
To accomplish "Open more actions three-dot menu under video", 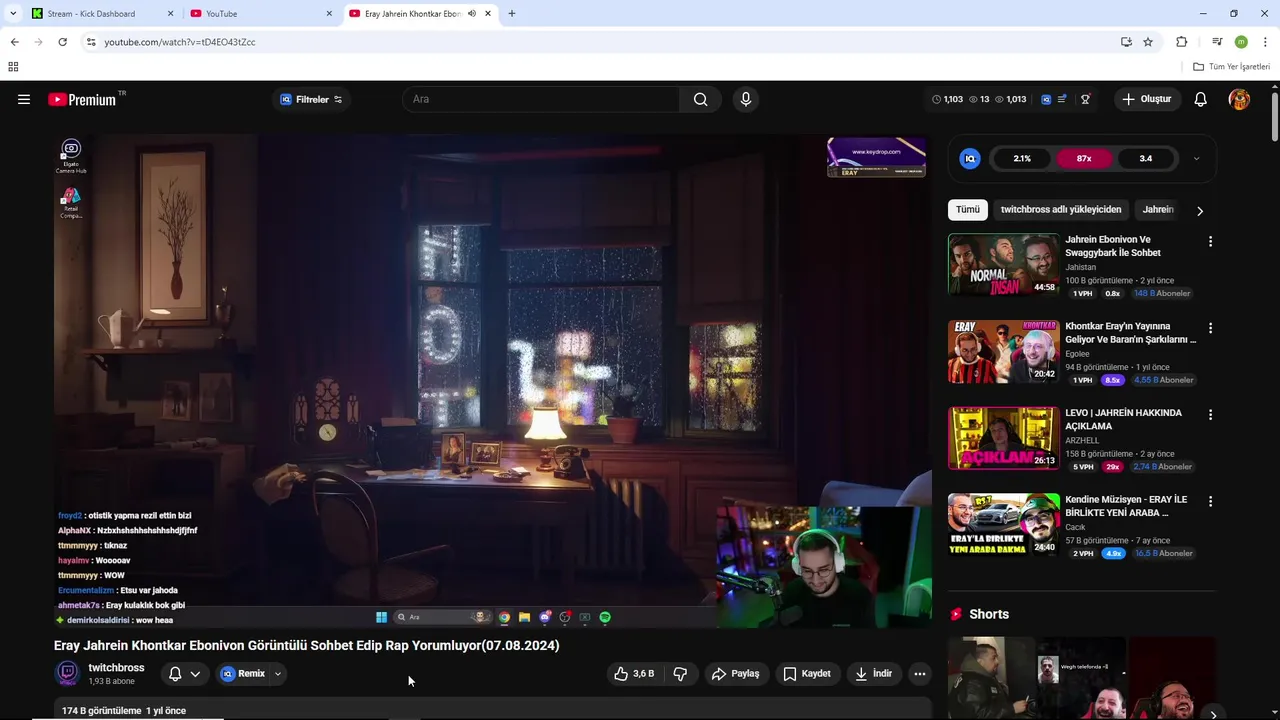I will tap(920, 674).
